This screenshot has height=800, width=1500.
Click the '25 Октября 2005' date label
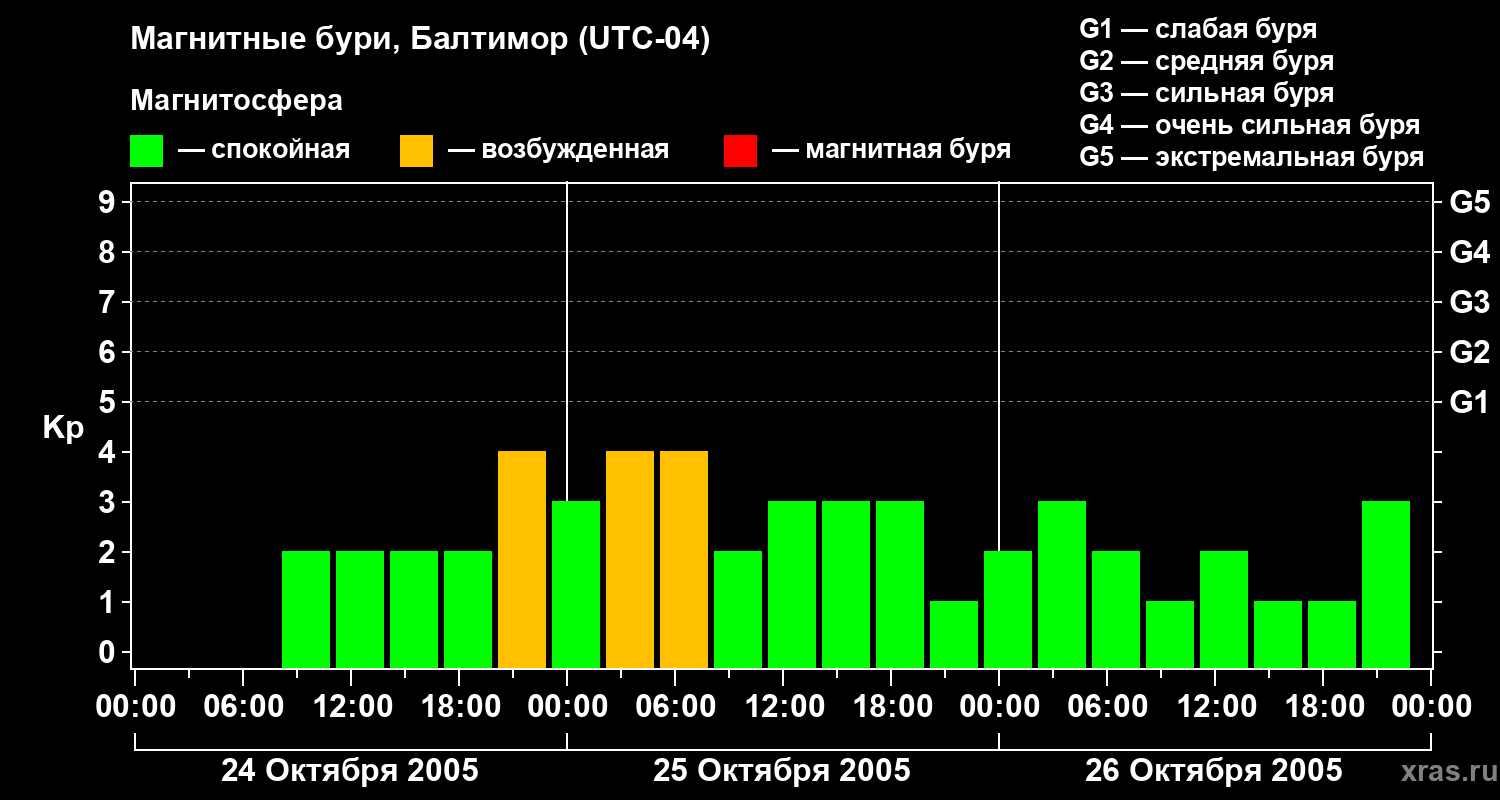782,771
